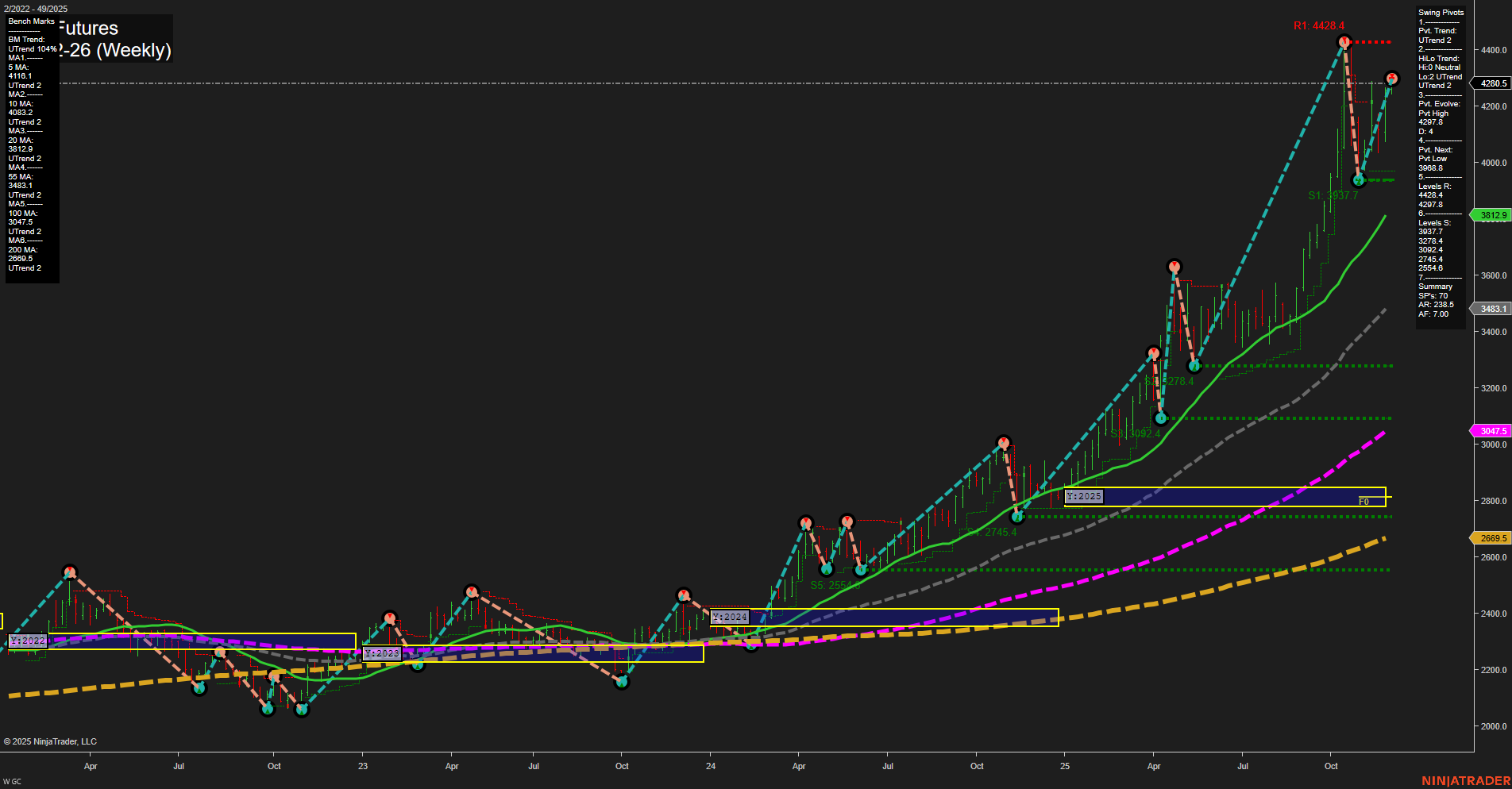Open the Swing Pivots indicator panel
This screenshot has height=789, width=1512.
pos(1439,12)
